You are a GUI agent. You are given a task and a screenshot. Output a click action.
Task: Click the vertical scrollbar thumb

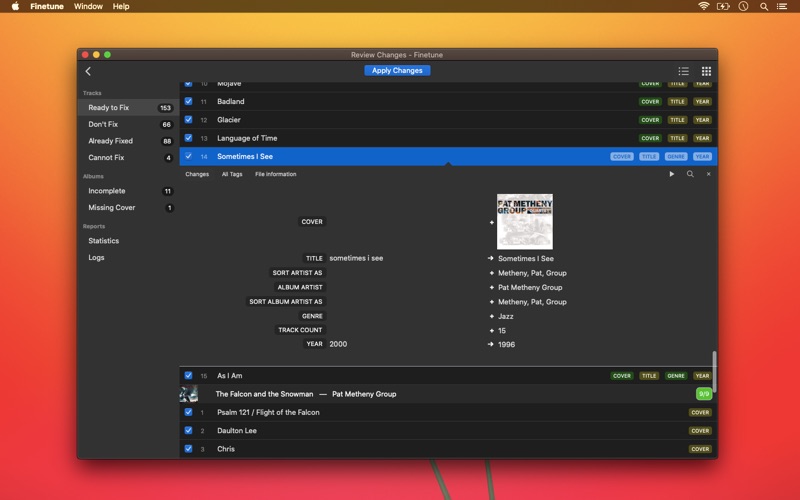coord(714,371)
